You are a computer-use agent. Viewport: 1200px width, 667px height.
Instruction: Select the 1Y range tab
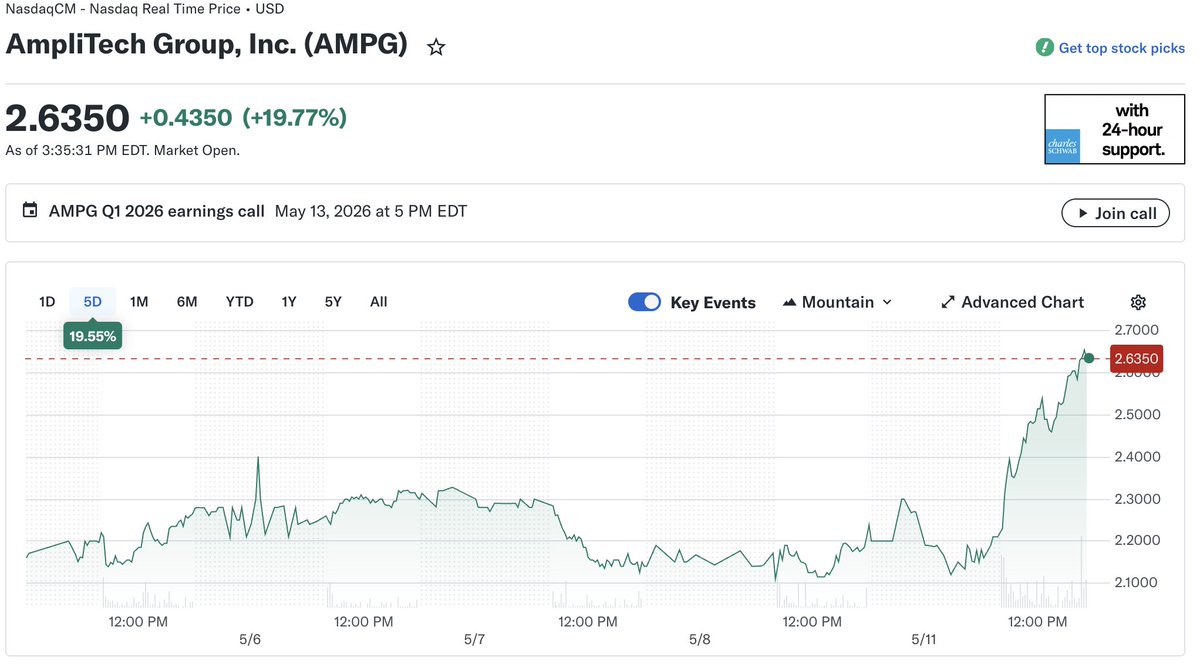289,302
